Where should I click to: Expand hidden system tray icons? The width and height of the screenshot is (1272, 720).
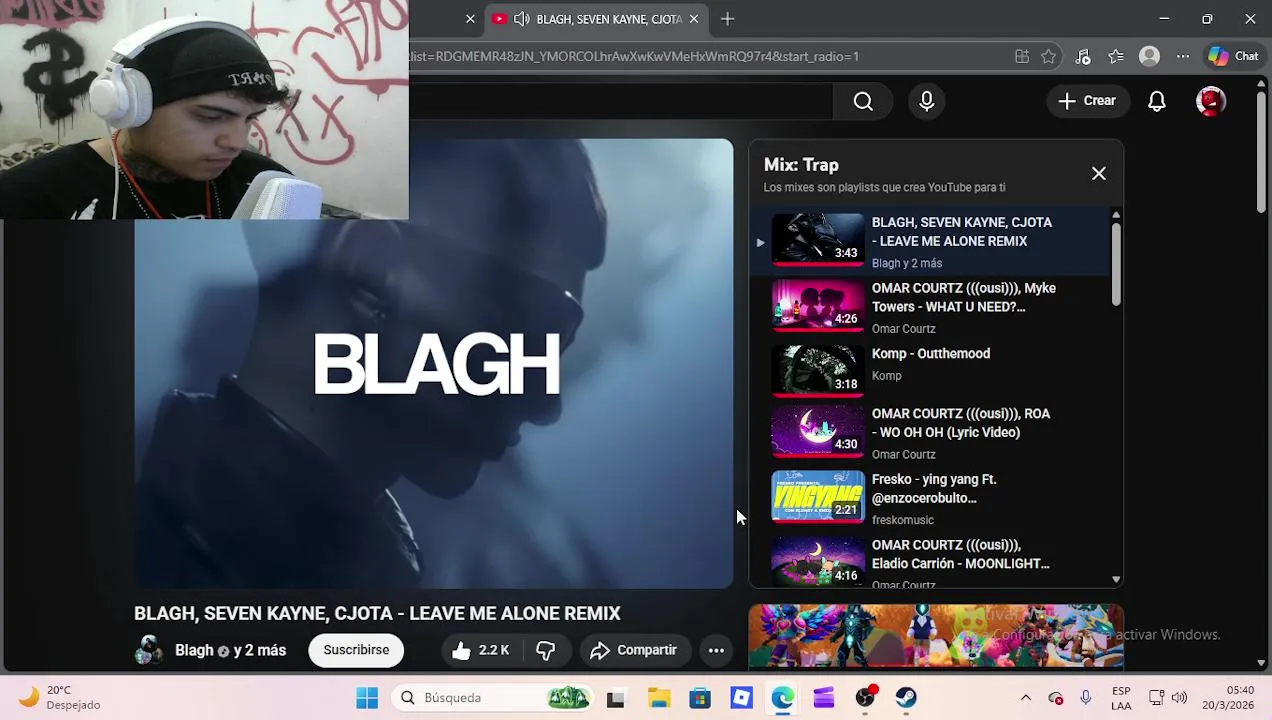point(1025,698)
